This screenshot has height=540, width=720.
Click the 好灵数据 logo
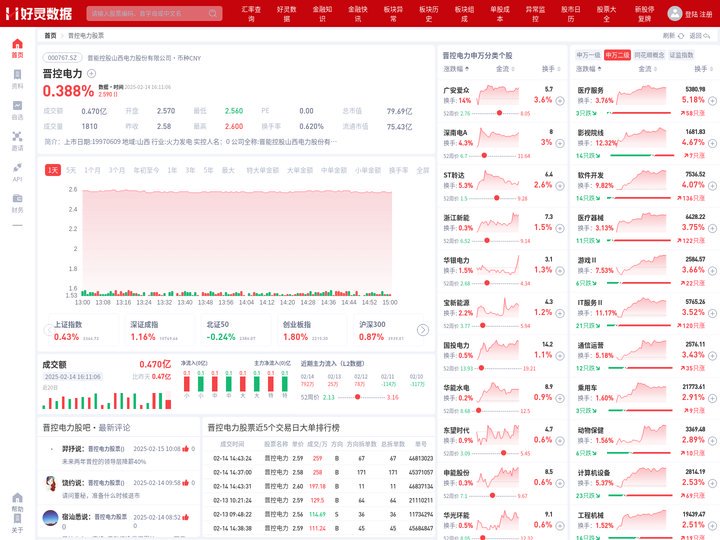[39, 14]
